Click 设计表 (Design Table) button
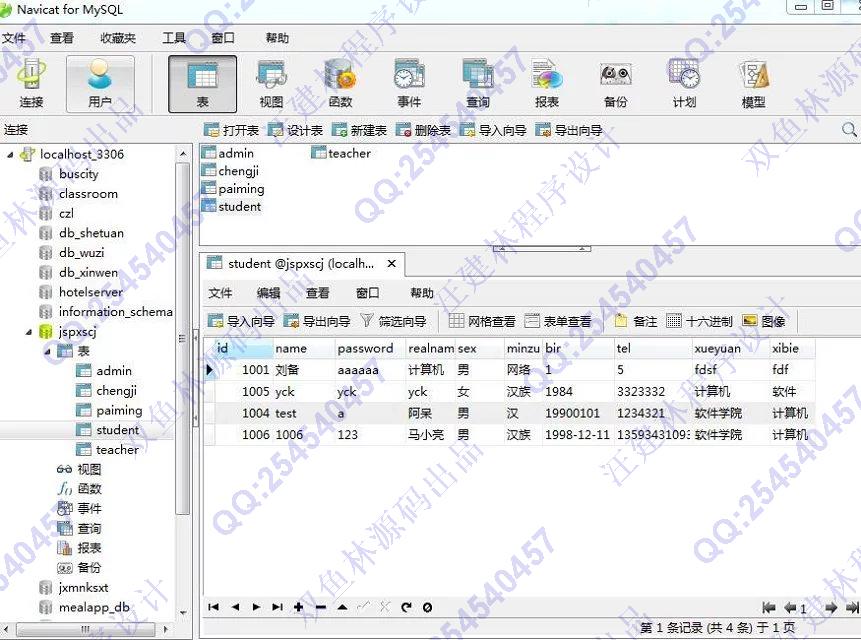This screenshot has height=640, width=861. coord(295,130)
